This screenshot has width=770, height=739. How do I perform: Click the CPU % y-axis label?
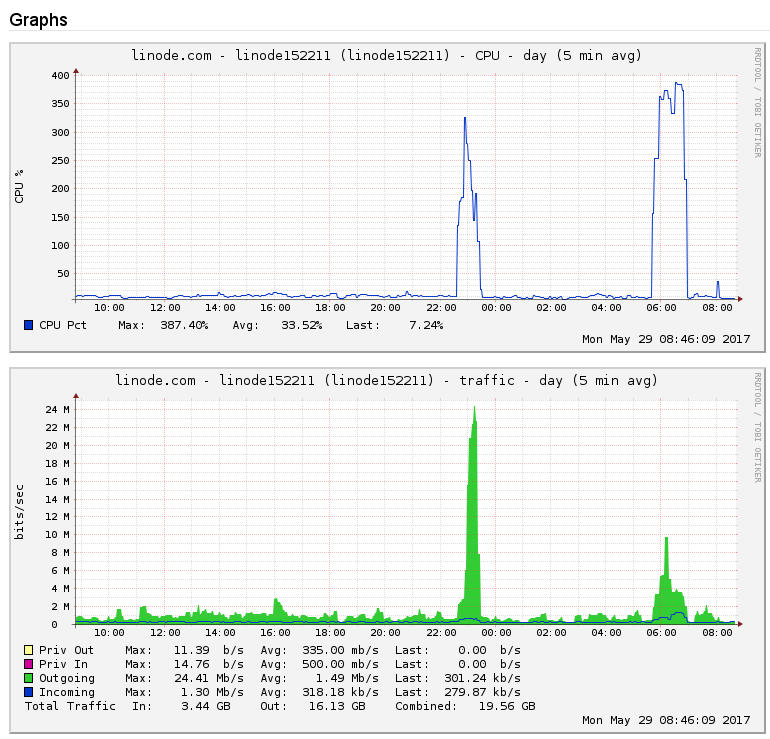pyautogui.click(x=19, y=186)
